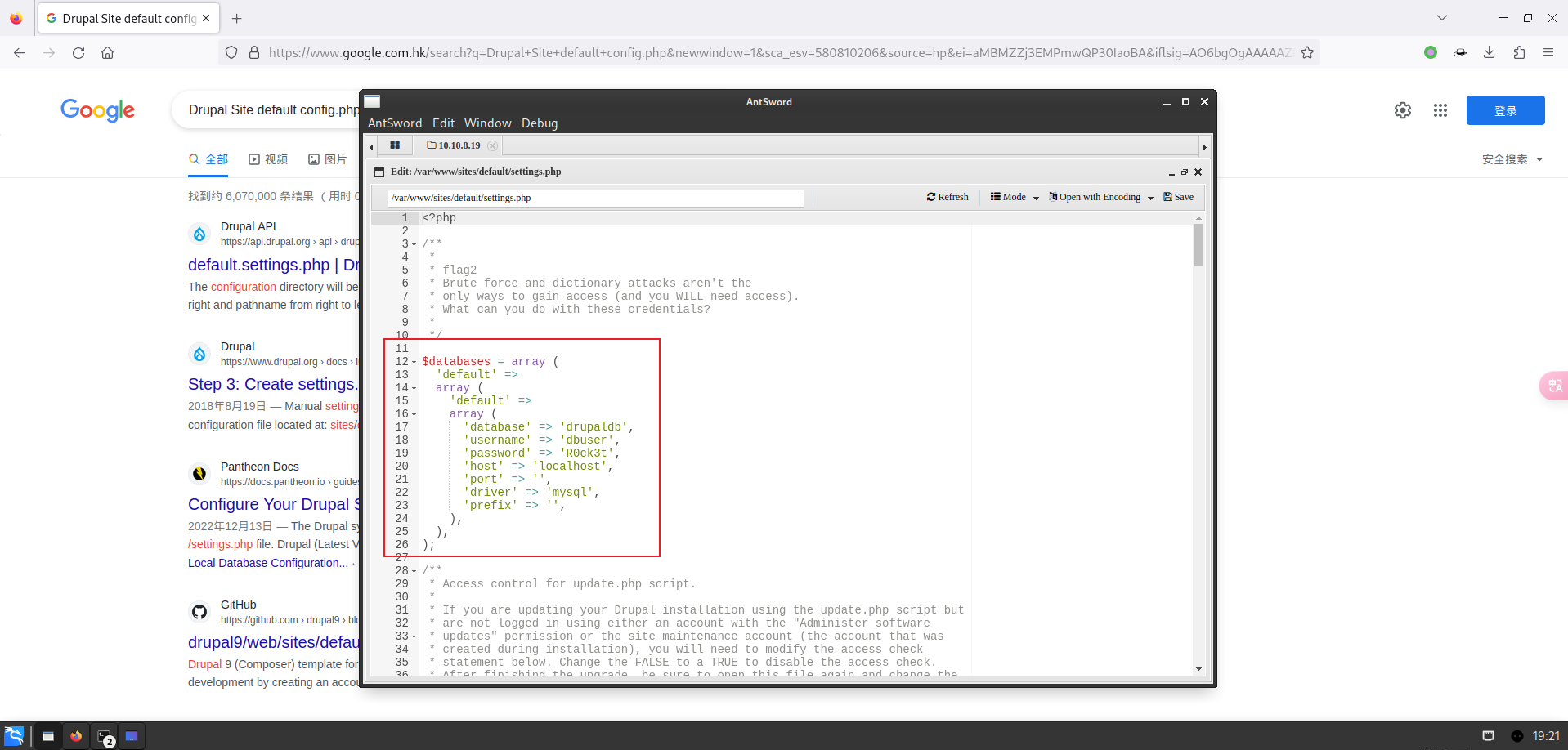Reload the Firefox page

(x=78, y=52)
